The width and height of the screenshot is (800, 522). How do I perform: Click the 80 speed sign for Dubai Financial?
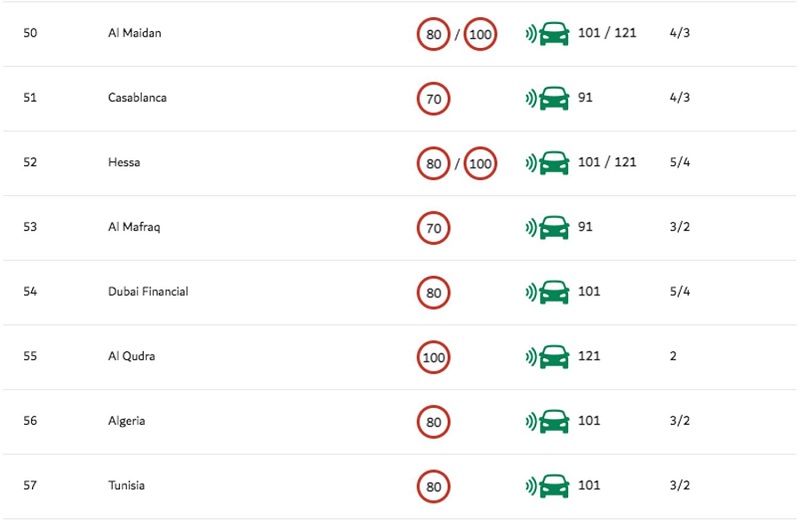tap(433, 293)
